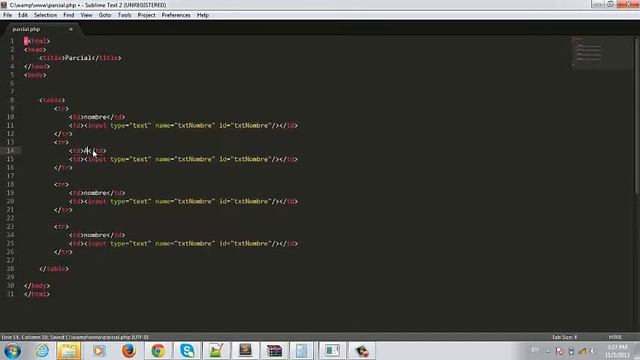Open the Preferences menu
This screenshot has height=360, width=640.
tap(176, 15)
